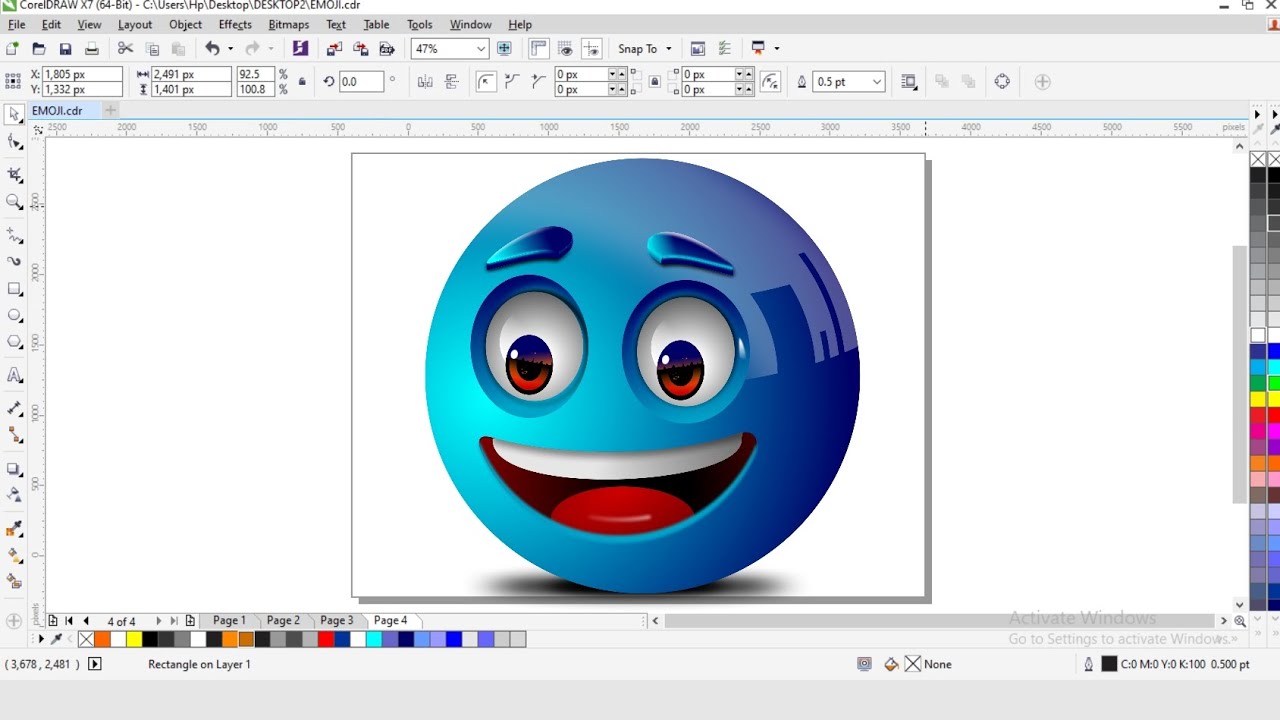Image resolution: width=1280 pixels, height=720 pixels.
Task: Select the Drop Shadow tool
Action: [x=14, y=468]
